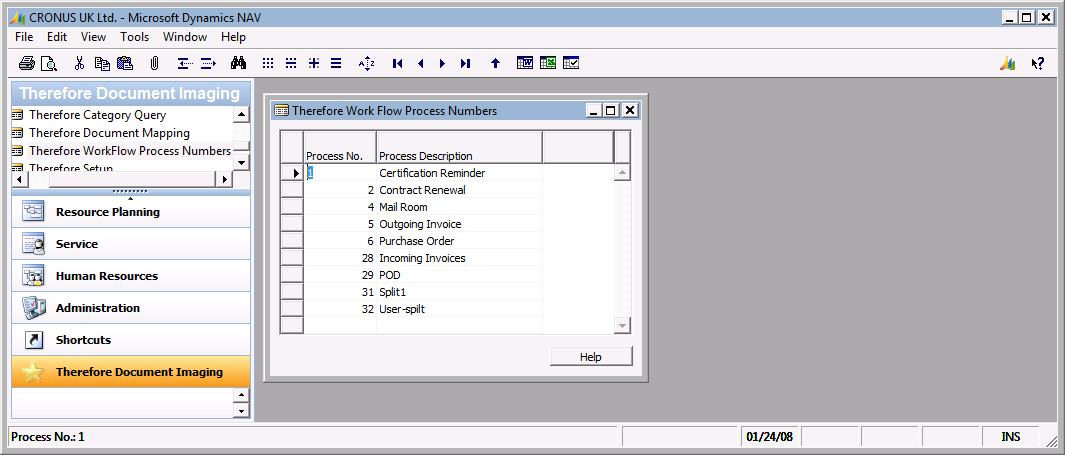This screenshot has height=455, width=1065.
Task: Open the Service navigation section
Action: point(131,244)
